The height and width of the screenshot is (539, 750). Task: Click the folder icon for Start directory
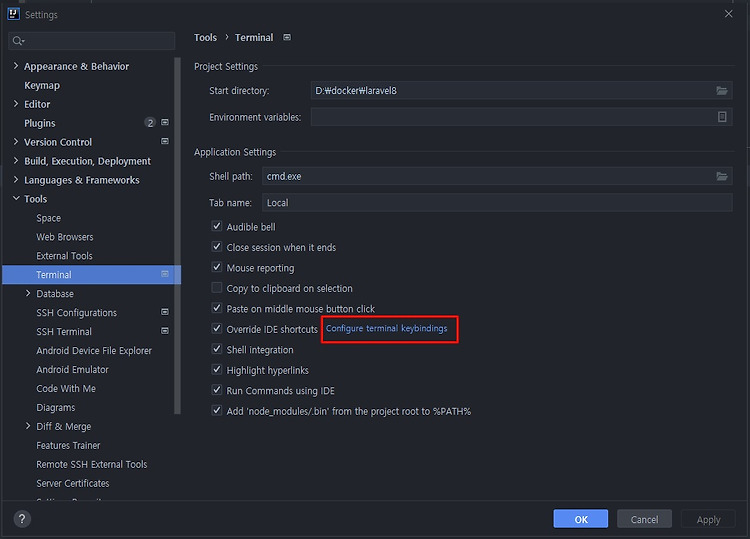(722, 90)
